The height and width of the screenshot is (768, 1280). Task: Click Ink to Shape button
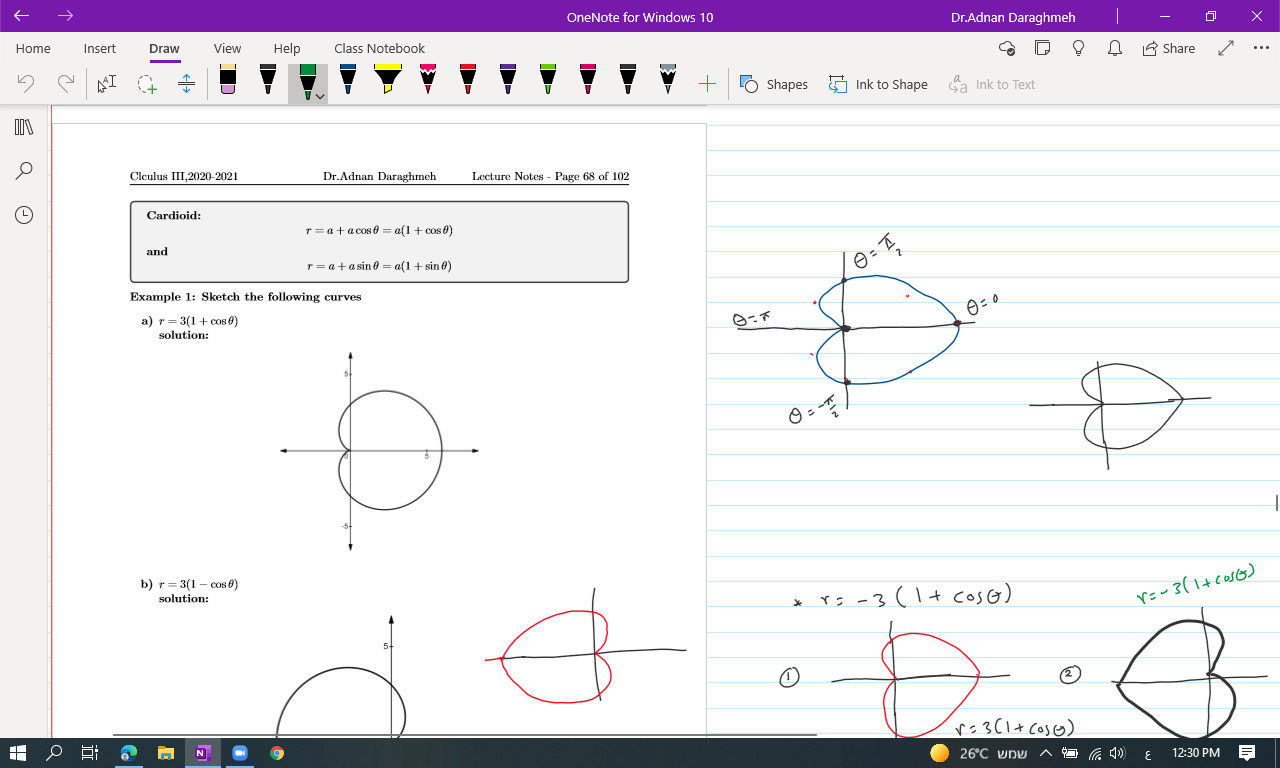pos(878,85)
